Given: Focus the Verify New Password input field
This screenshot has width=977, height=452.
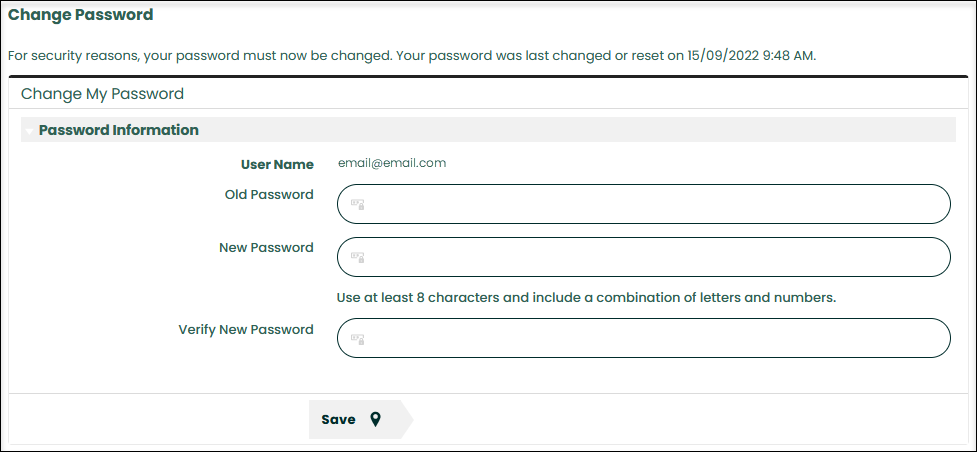Looking at the screenshot, I should (650, 338).
